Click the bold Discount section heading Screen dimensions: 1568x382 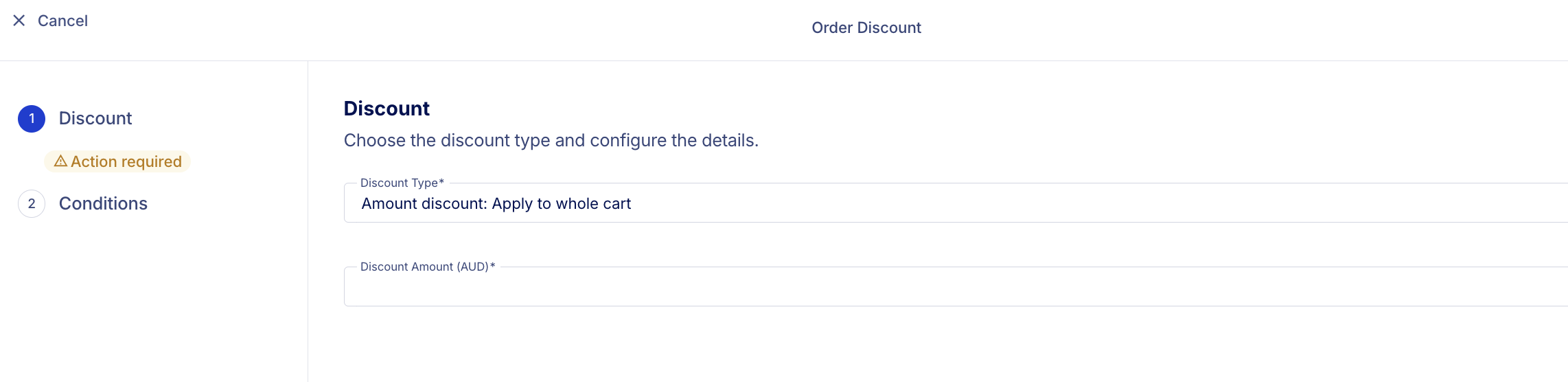[387, 109]
